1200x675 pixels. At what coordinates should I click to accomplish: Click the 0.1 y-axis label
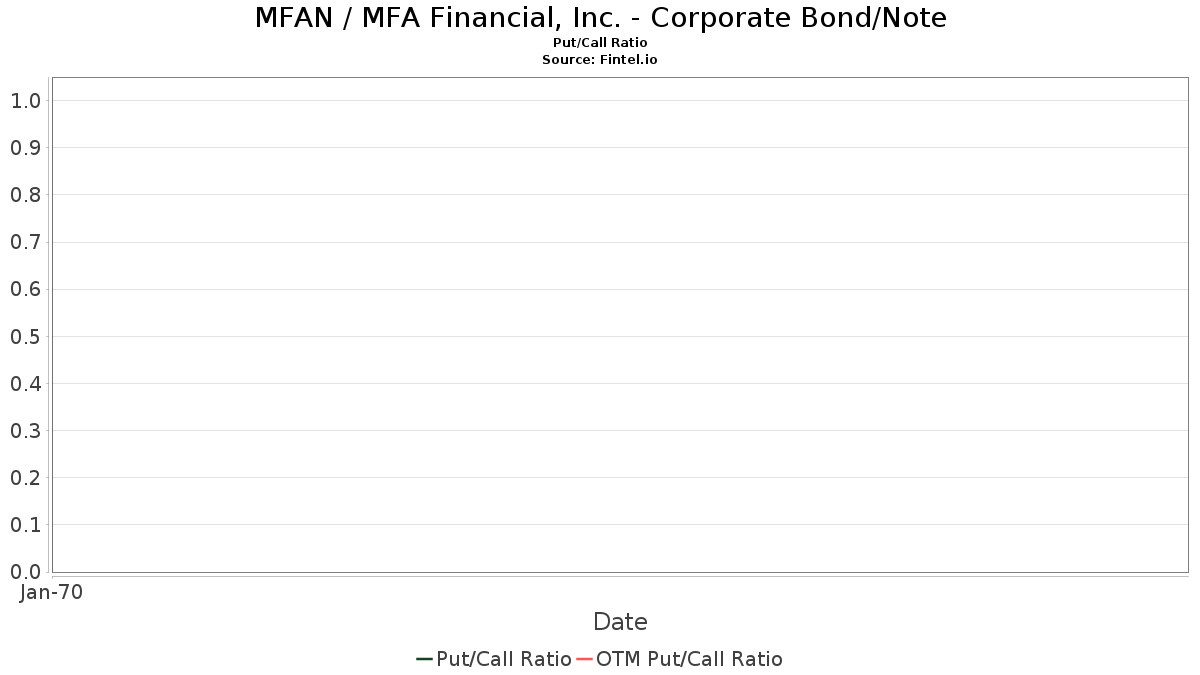pos(25,525)
